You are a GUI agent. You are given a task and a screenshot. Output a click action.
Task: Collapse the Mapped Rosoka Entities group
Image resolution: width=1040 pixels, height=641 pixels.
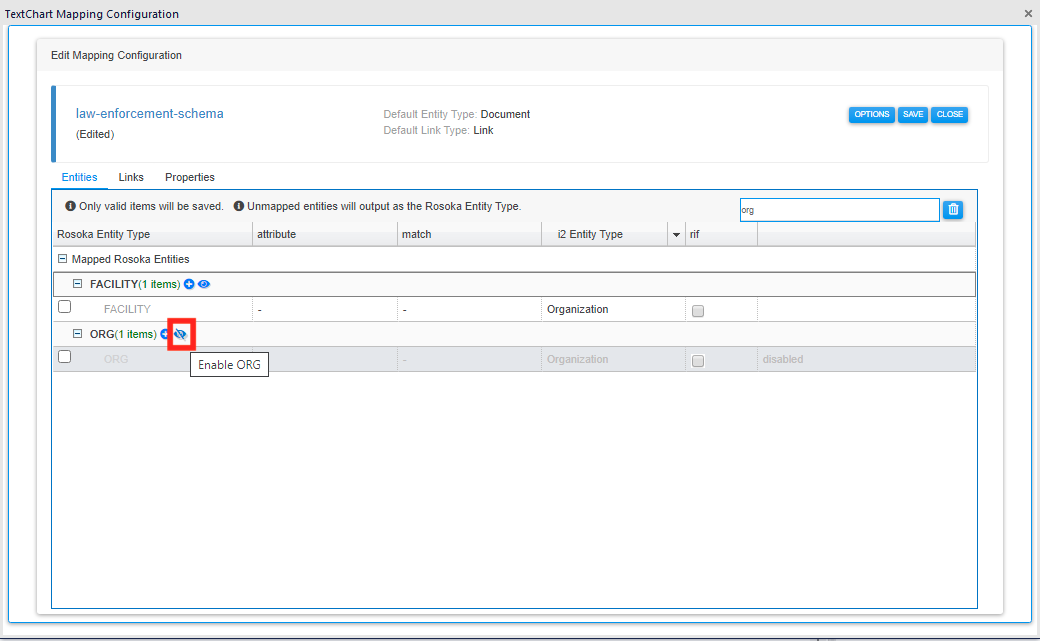pos(62,258)
